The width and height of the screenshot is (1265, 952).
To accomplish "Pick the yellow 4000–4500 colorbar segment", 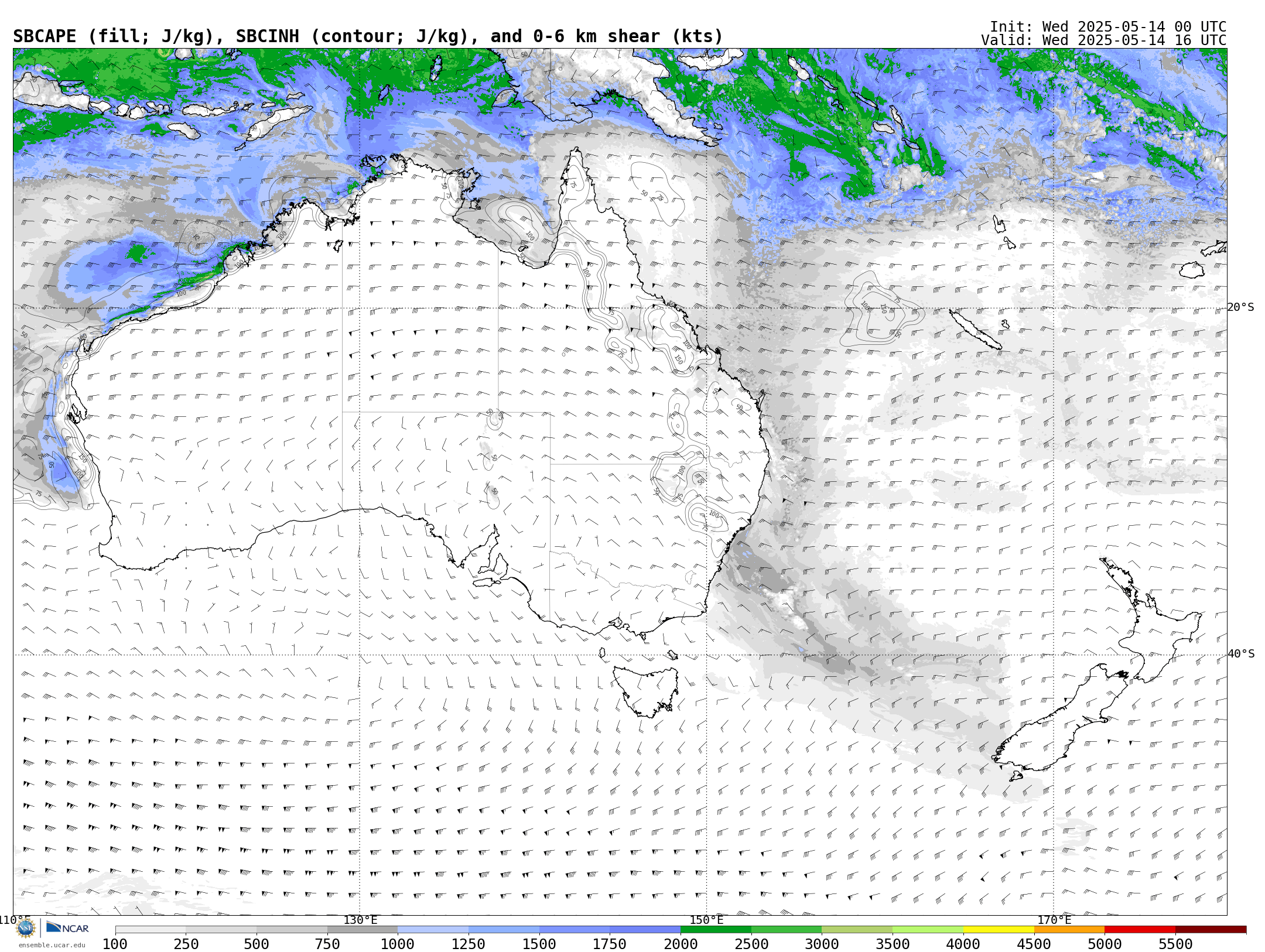I will pos(999,930).
